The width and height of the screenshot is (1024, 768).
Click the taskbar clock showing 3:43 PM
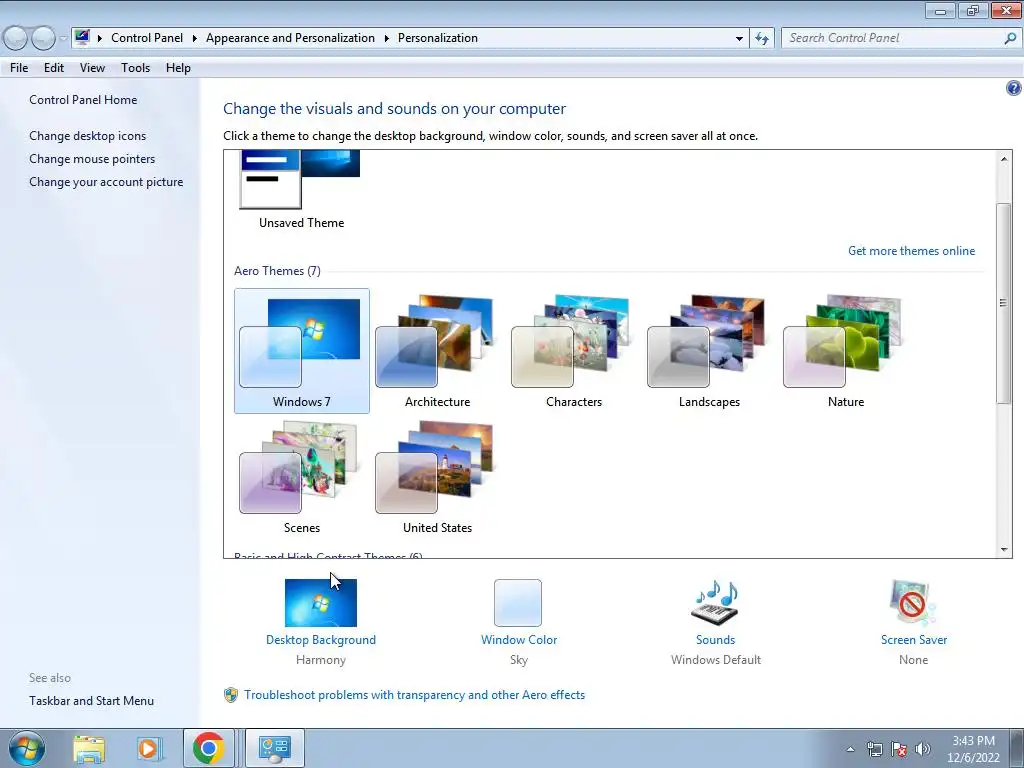pyautogui.click(x=974, y=749)
